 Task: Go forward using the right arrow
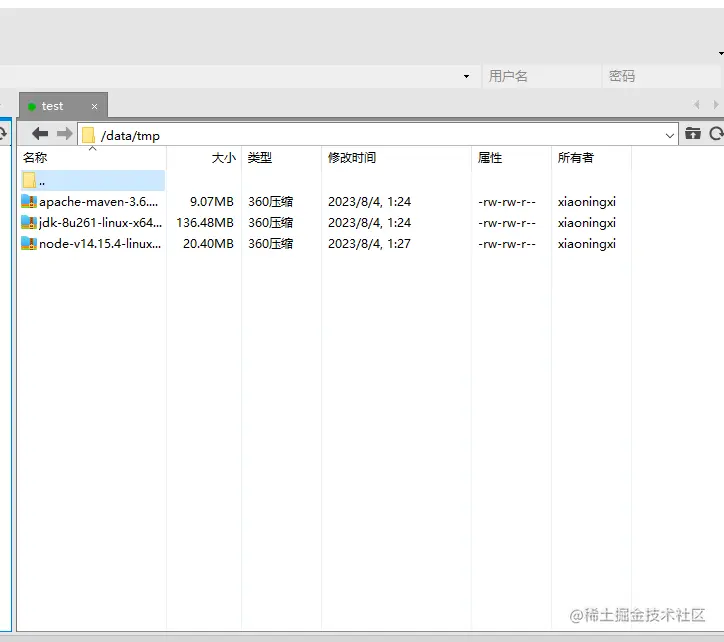[x=64, y=134]
